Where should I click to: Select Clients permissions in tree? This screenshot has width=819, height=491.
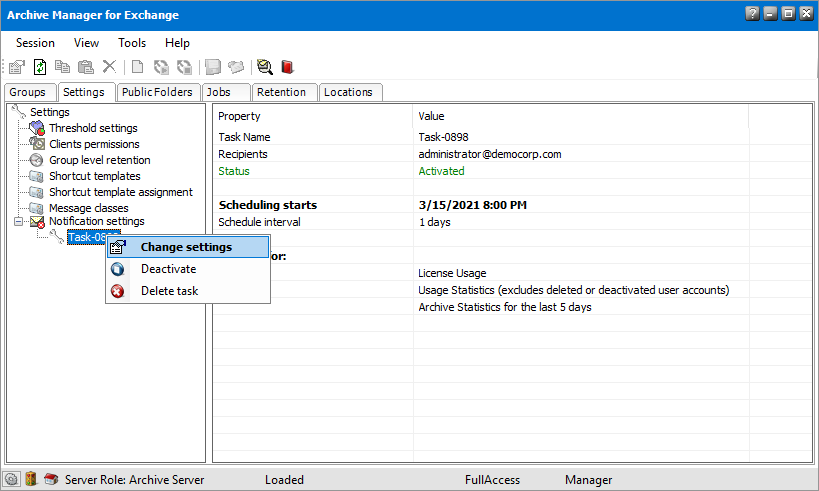coord(94,144)
